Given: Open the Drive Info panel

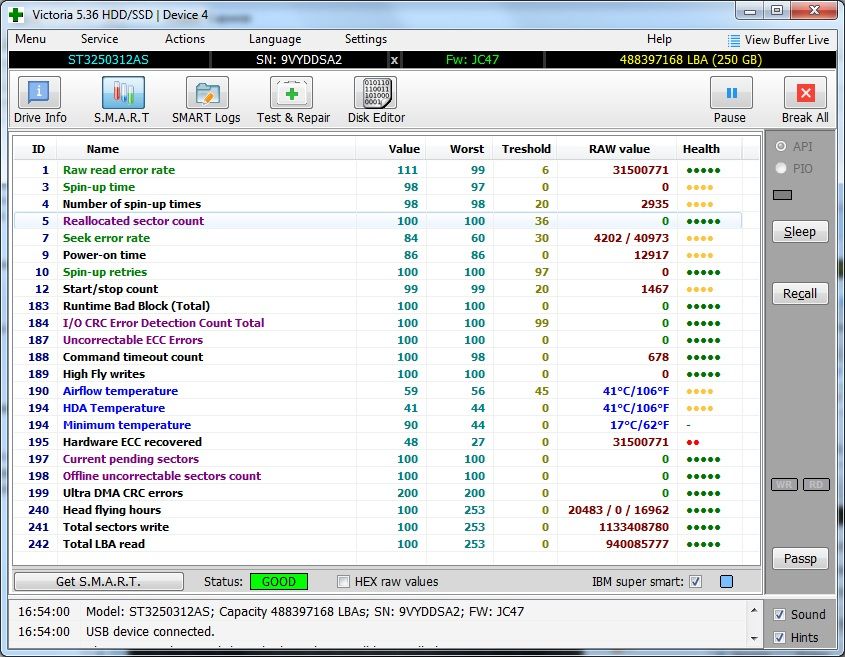Looking at the screenshot, I should 39,93.
